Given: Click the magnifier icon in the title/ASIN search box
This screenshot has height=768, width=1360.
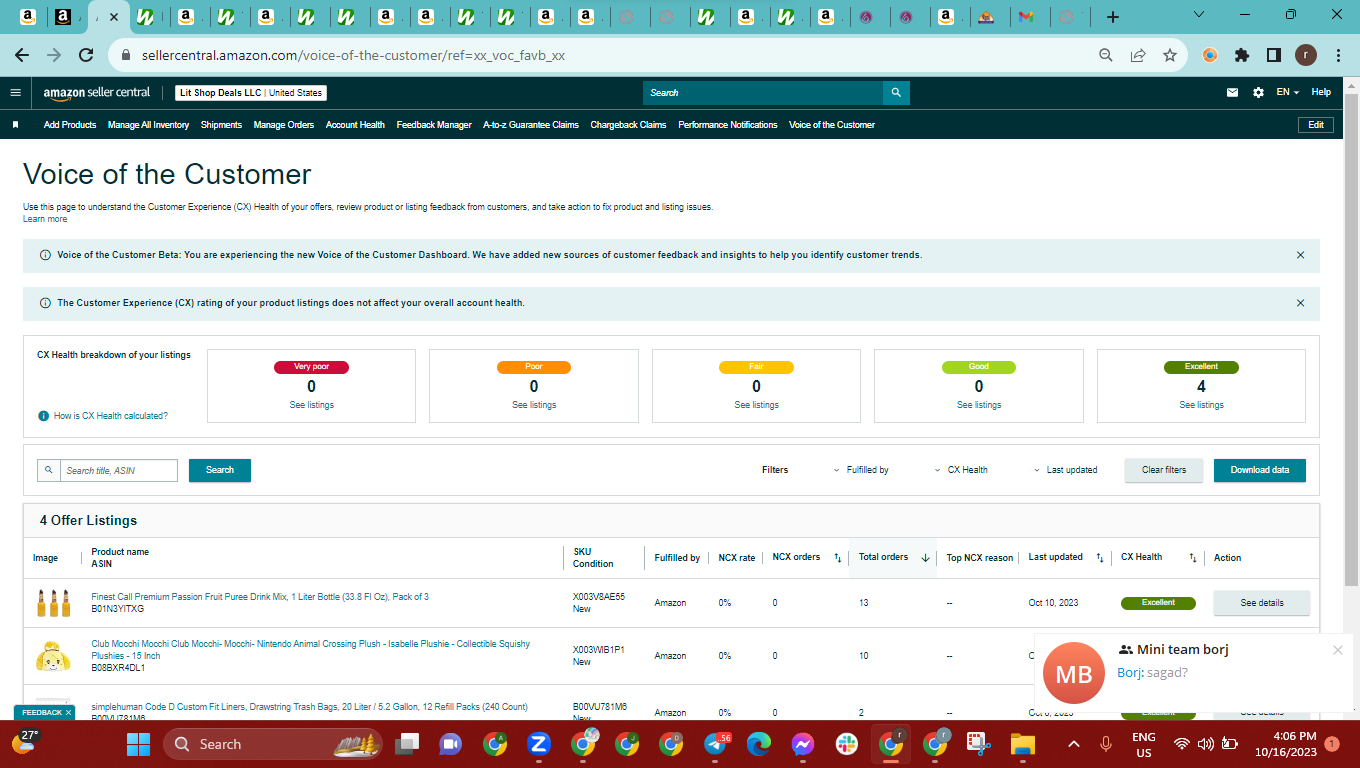Looking at the screenshot, I should (x=48, y=470).
